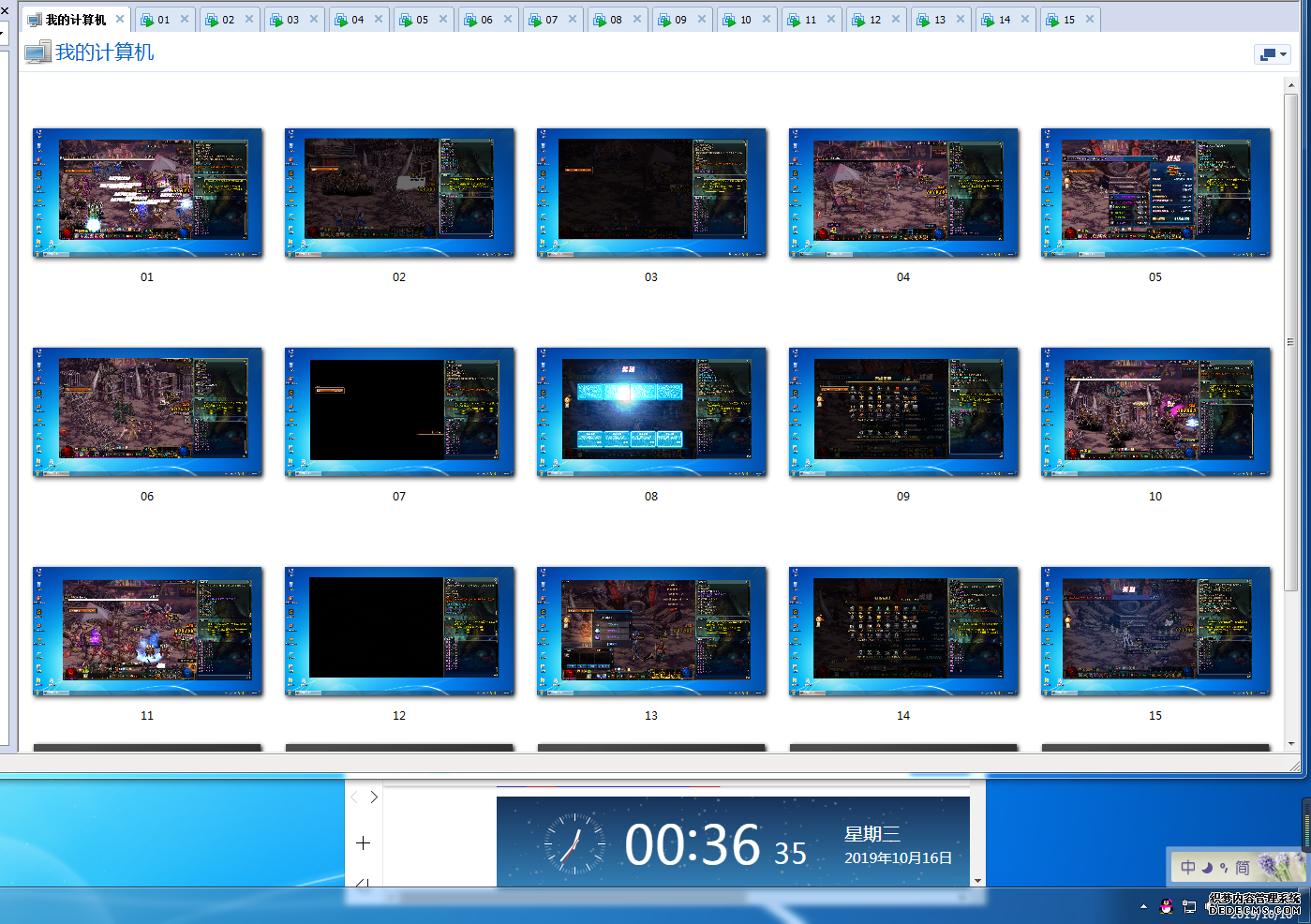This screenshot has height=924, width=1311.
Task: Click the network tray icon
Action: point(1189,906)
